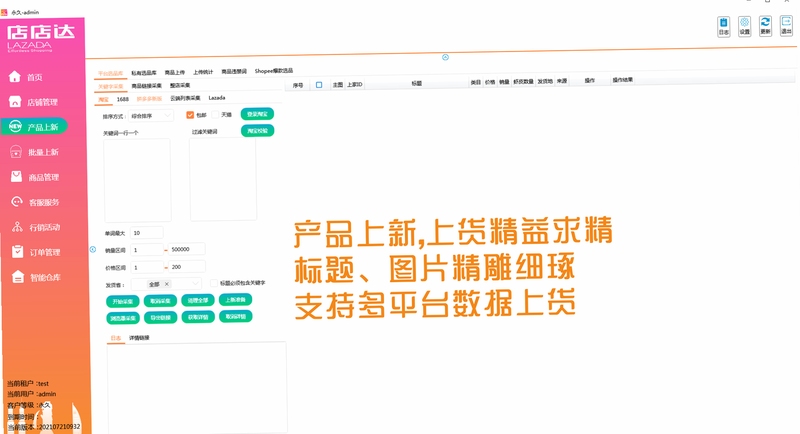Switch to the 私有选品库 tab
The height and width of the screenshot is (434, 800).
[144, 73]
